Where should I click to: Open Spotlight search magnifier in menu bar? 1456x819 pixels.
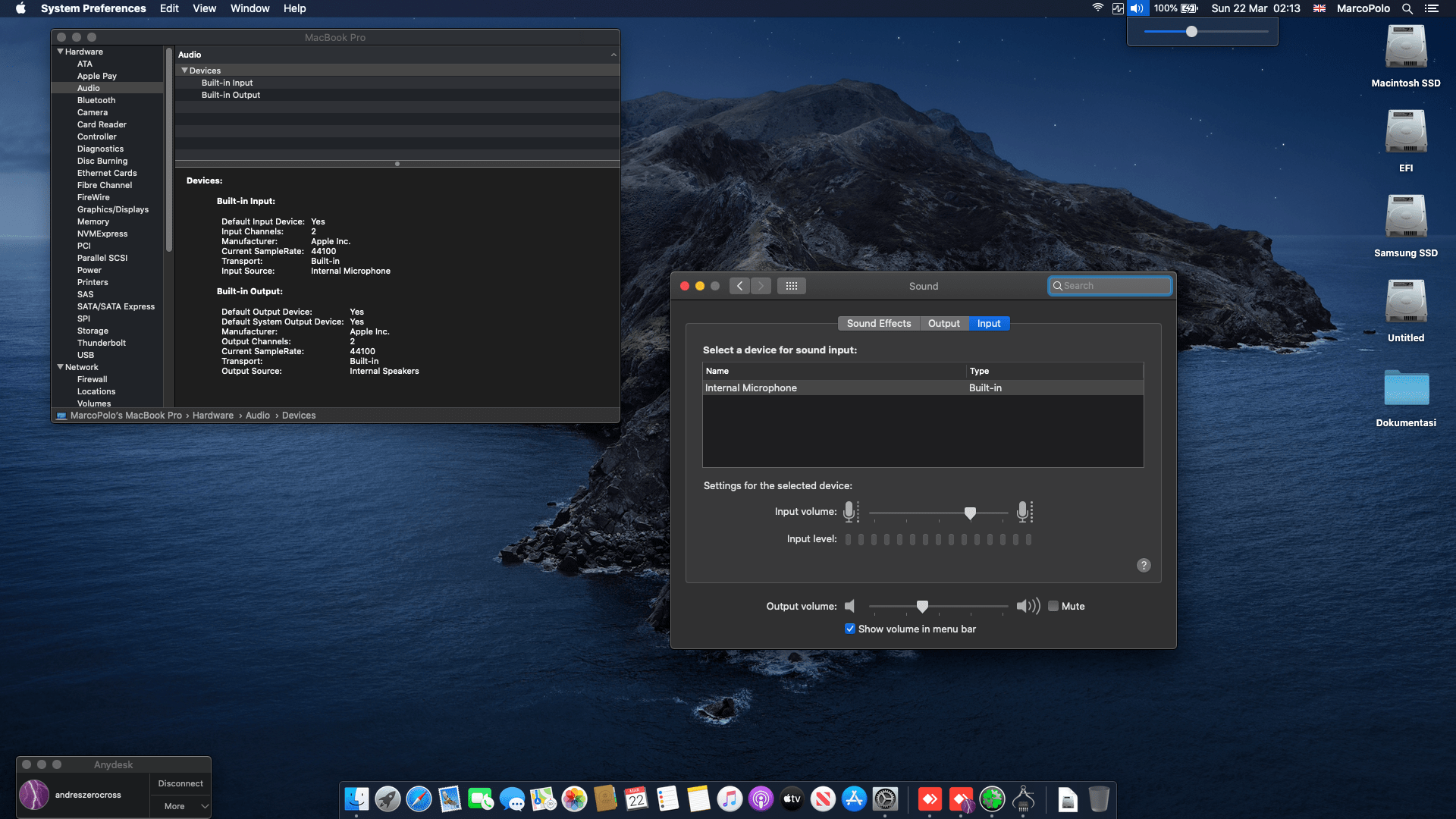1407,8
